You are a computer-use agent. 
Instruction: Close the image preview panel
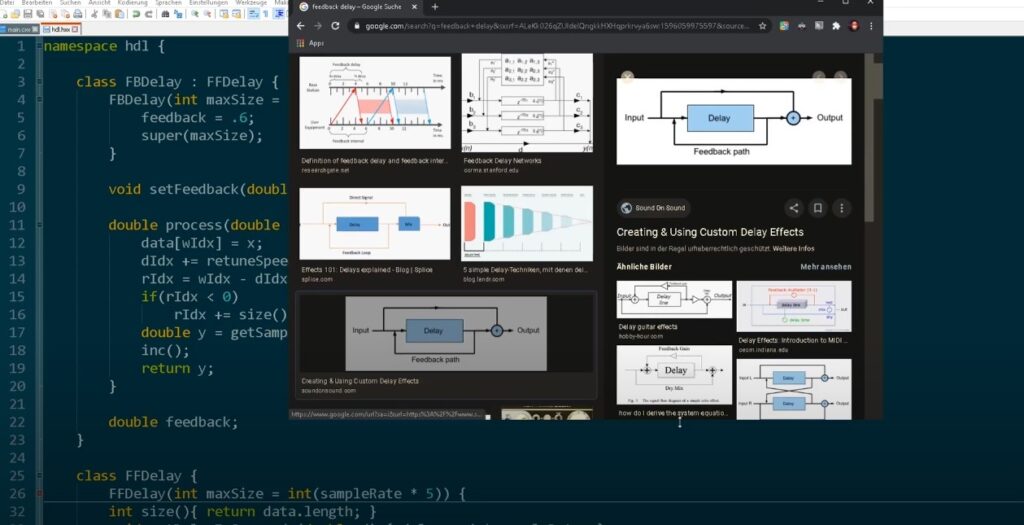627,77
